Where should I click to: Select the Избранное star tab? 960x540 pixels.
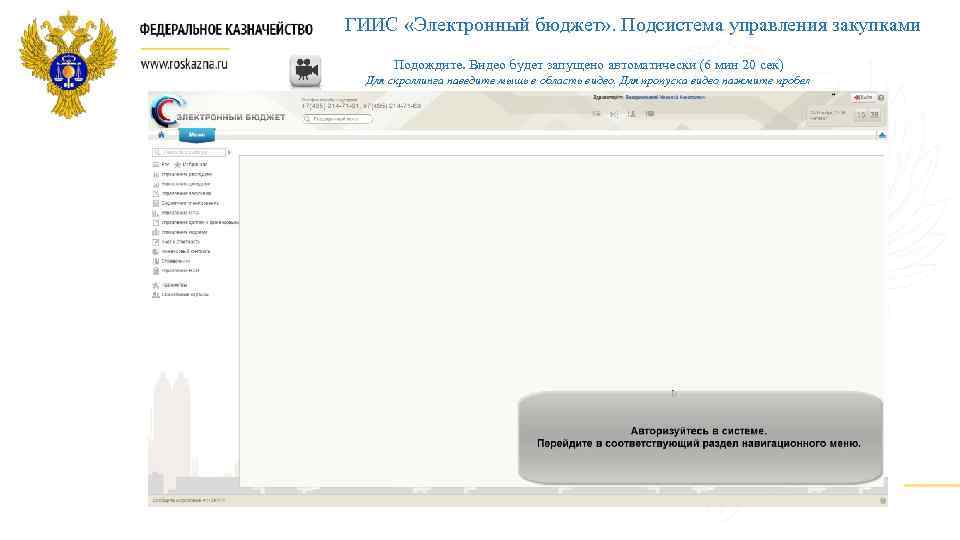click(x=191, y=164)
